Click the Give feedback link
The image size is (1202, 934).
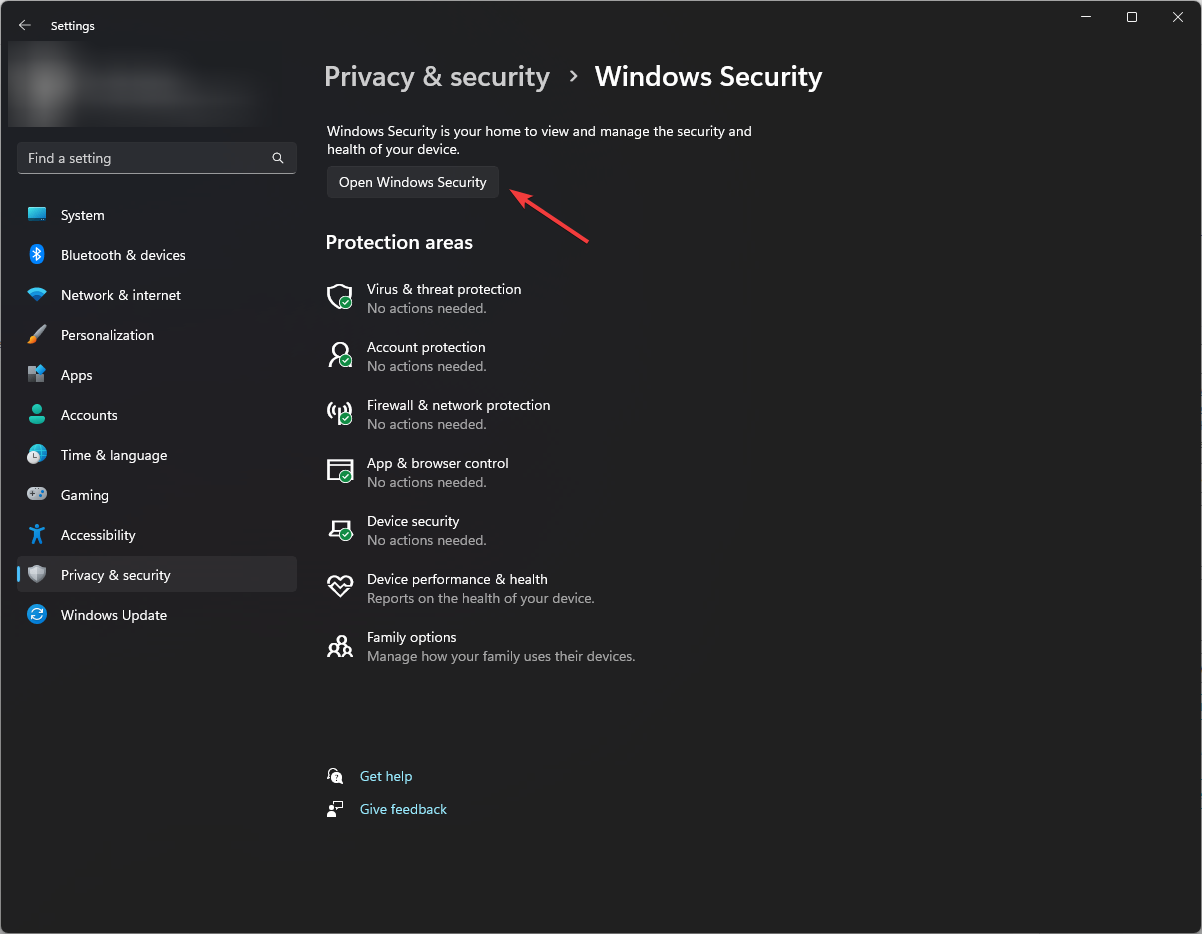403,809
